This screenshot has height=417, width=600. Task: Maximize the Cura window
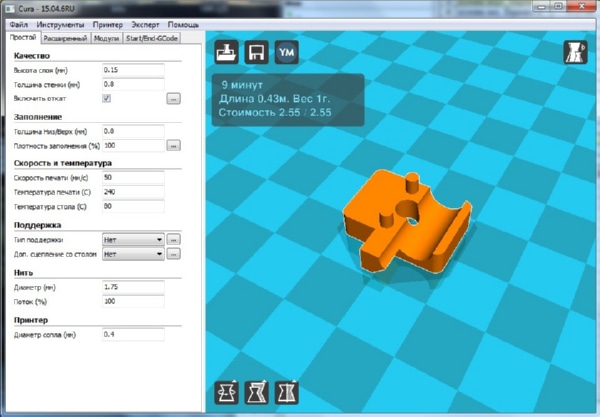tap(558, 7)
